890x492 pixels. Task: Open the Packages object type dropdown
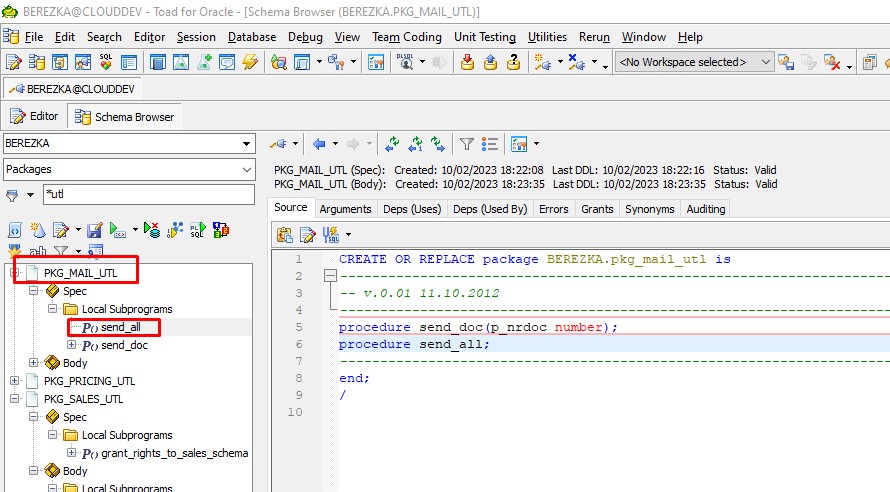[x=246, y=169]
